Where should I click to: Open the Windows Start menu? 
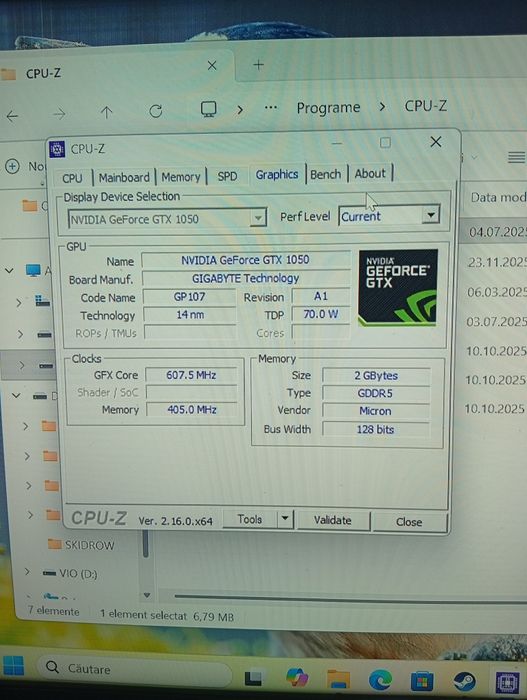13,666
